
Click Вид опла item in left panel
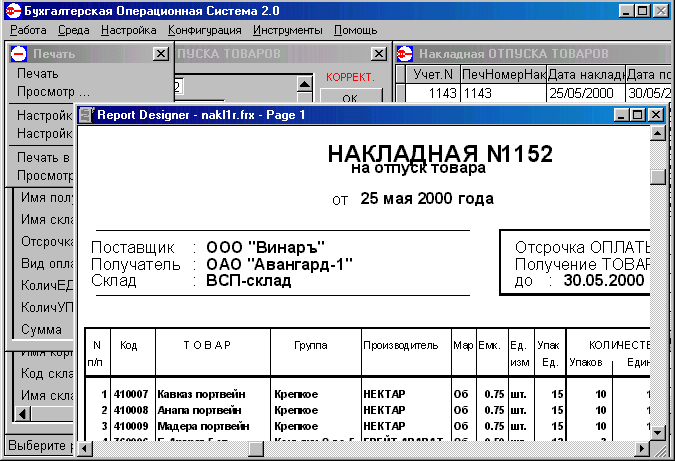click(x=47, y=263)
